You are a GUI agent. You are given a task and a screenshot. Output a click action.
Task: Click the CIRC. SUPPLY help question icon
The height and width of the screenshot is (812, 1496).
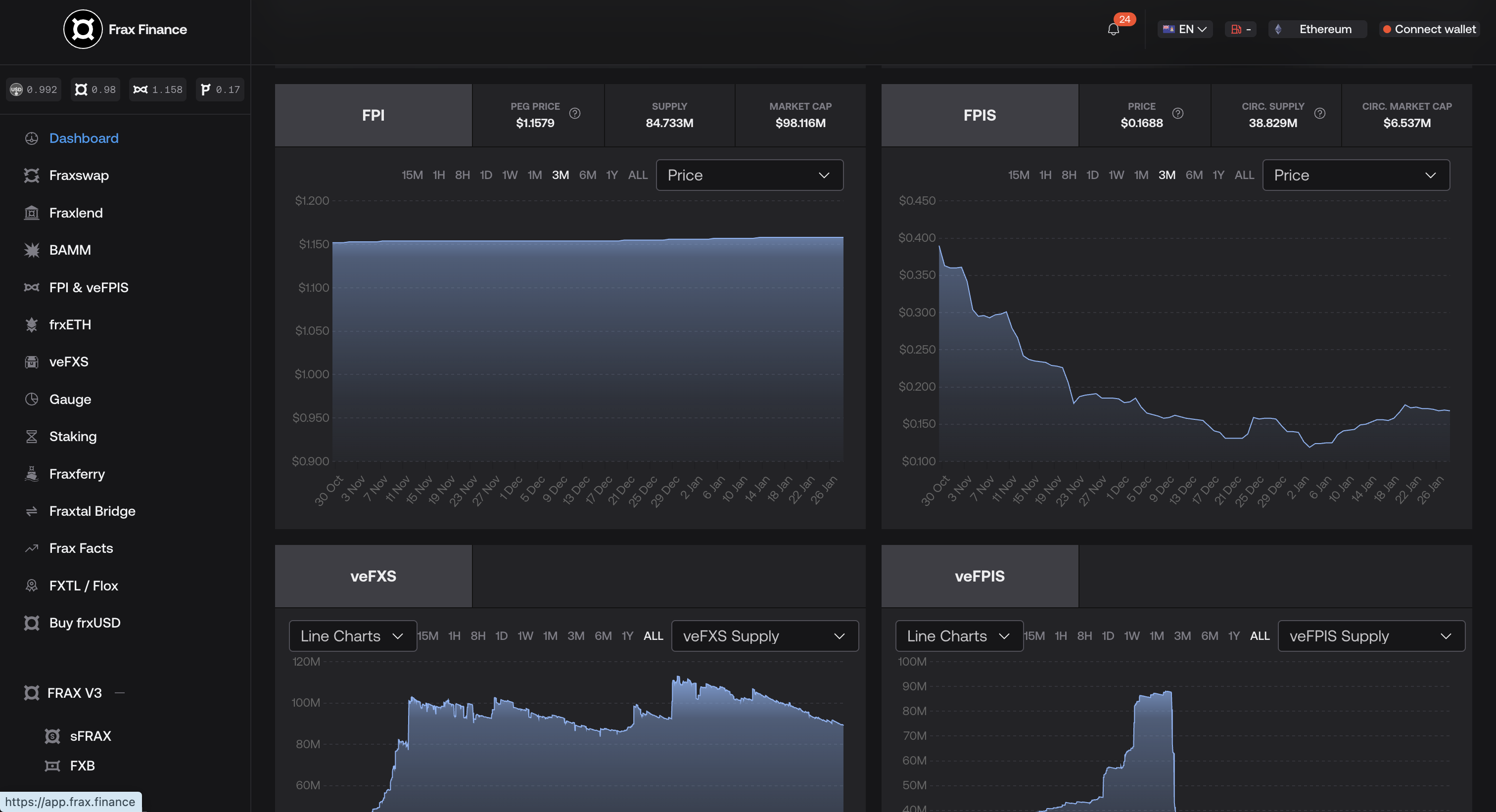1319,114
